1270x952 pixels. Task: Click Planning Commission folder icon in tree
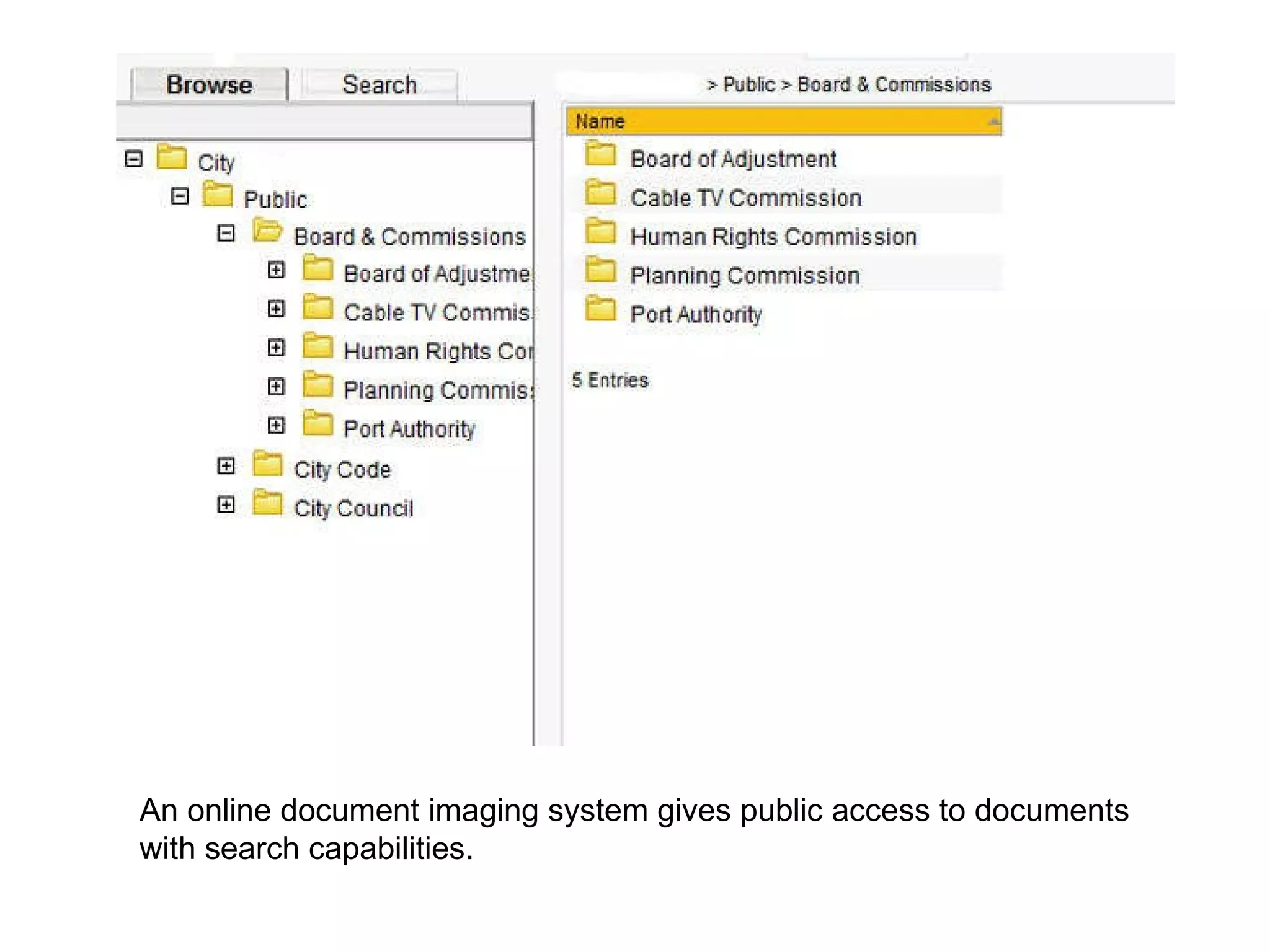click(318, 384)
